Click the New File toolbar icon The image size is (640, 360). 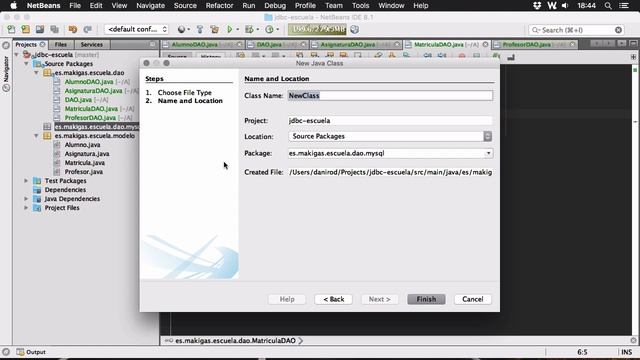coord(11,29)
